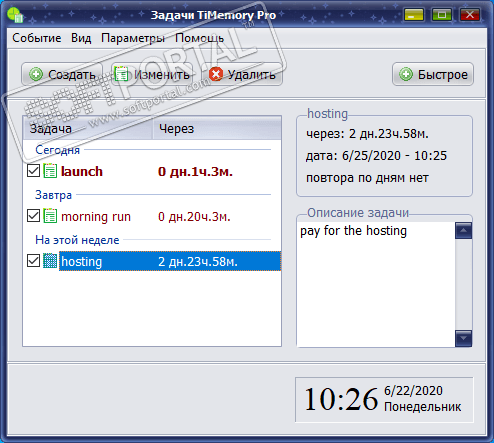Click the TiMemory app icon in title bar
Viewport: 494px width, 443px height.
pos(15,15)
